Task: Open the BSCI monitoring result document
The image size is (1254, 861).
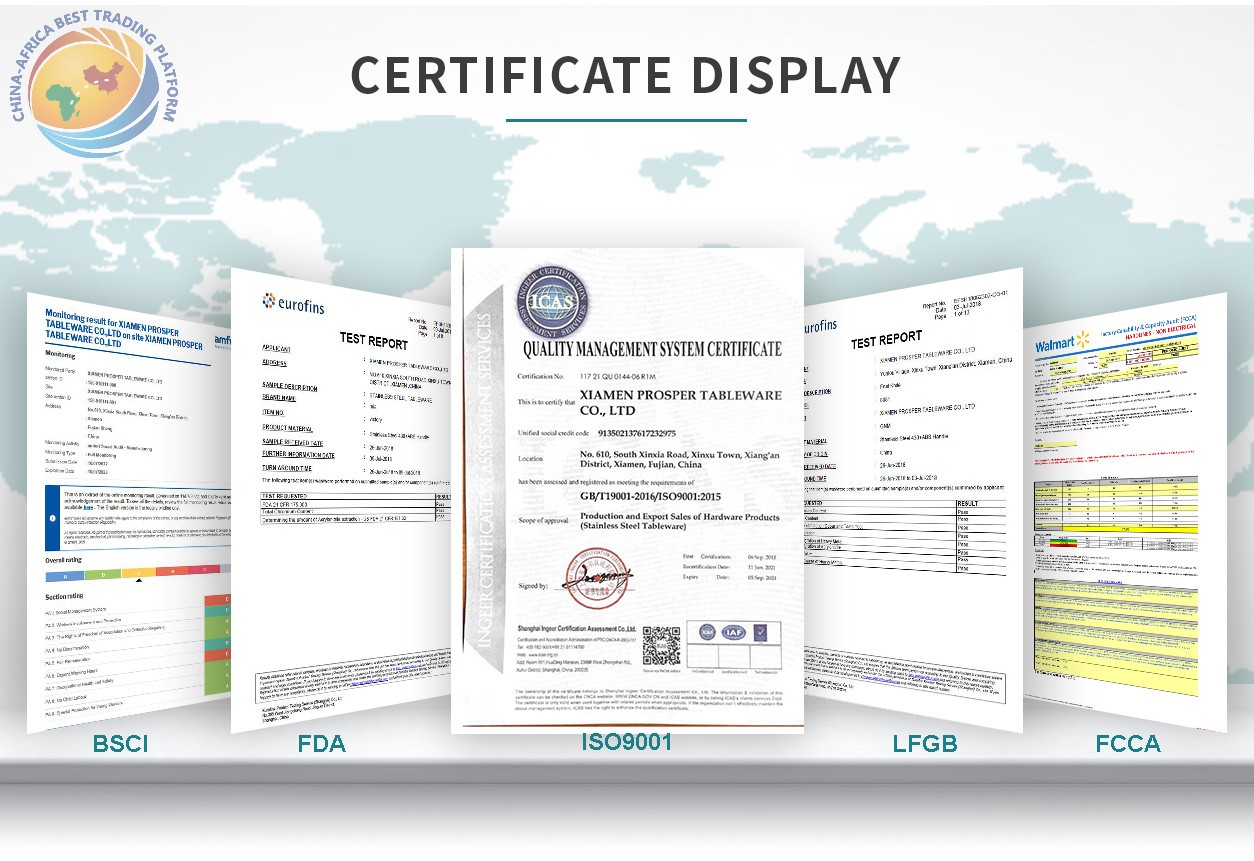Action: pos(129,515)
